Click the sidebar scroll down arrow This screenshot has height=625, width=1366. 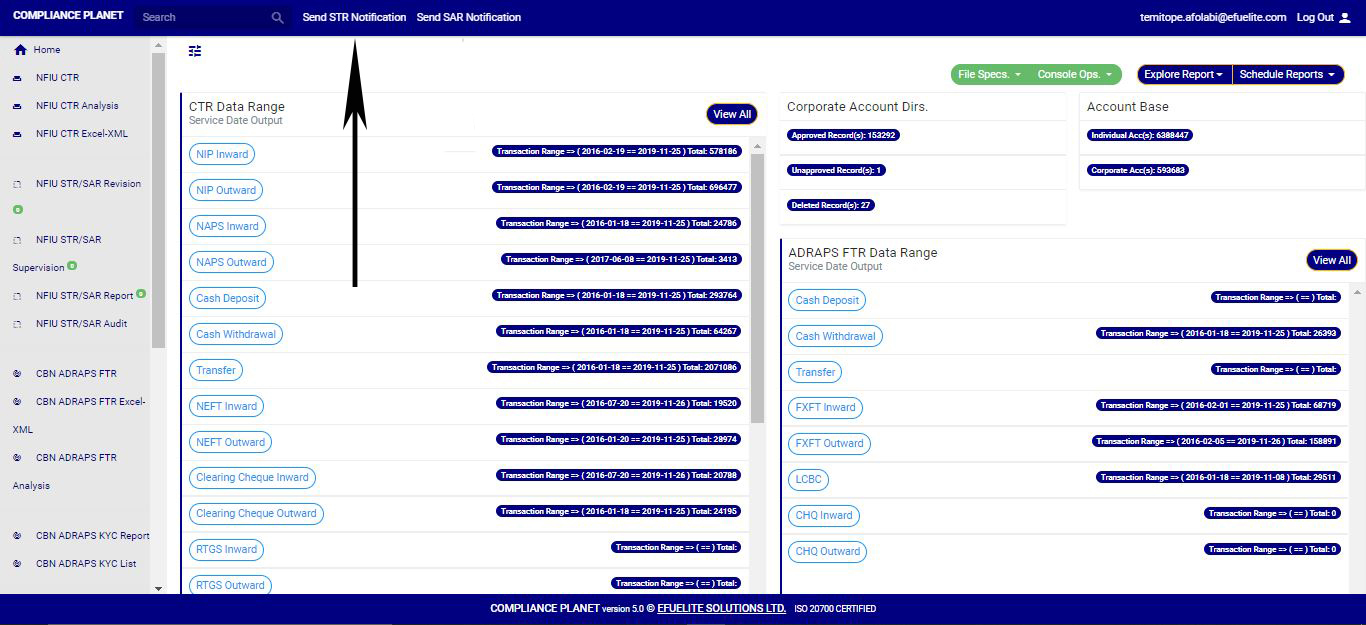[158, 588]
